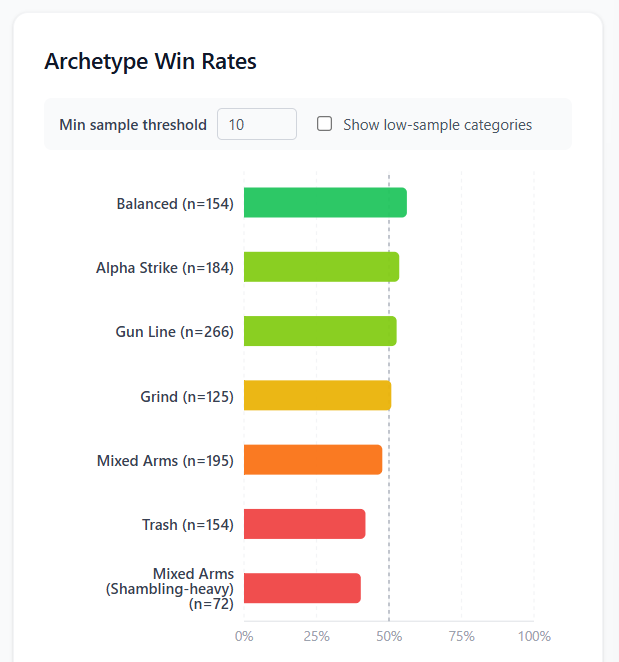Click the green Balanced win rate bar
This screenshot has height=662, width=619.
point(325,203)
